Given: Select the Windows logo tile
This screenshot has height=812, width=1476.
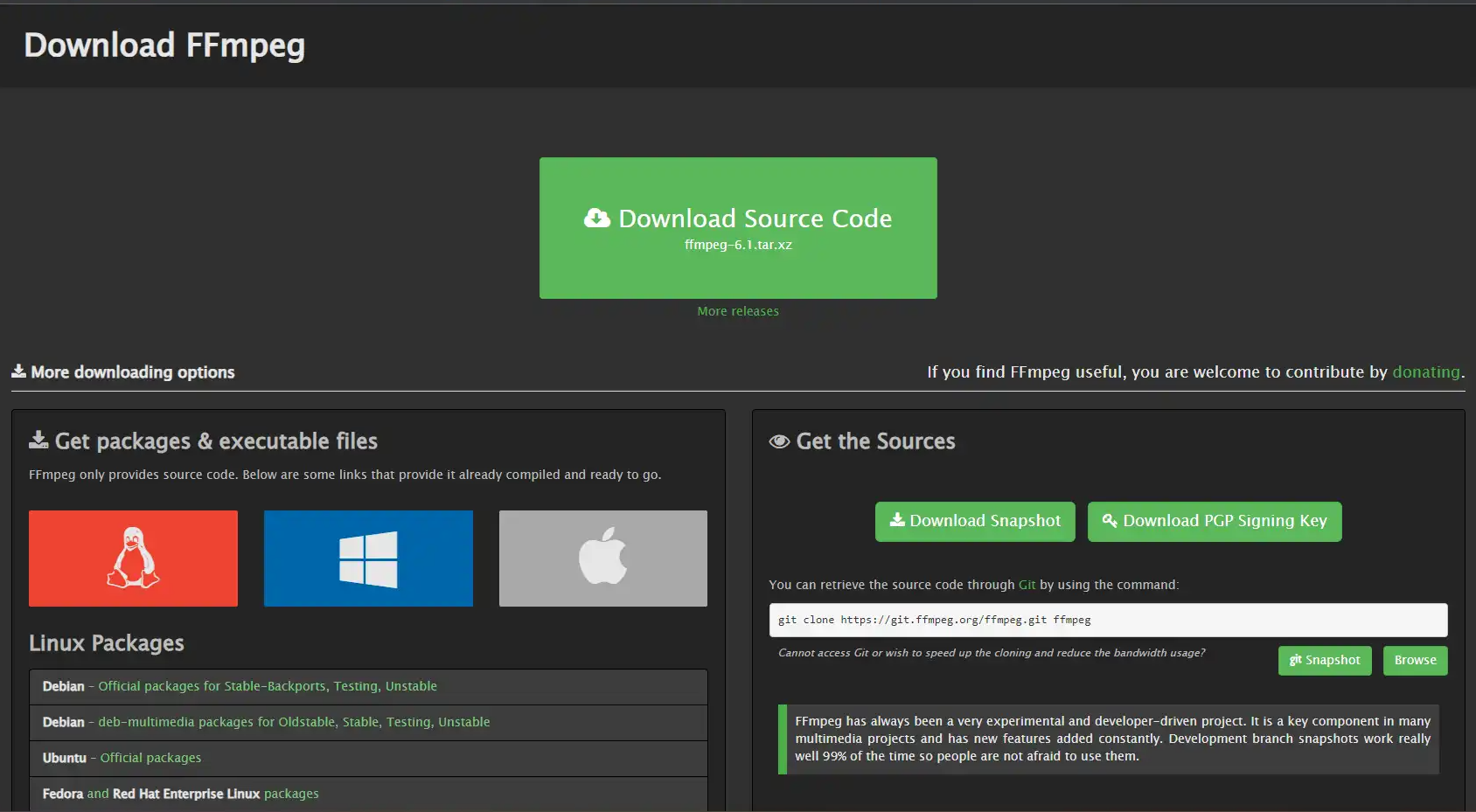Looking at the screenshot, I should click(x=368, y=559).
